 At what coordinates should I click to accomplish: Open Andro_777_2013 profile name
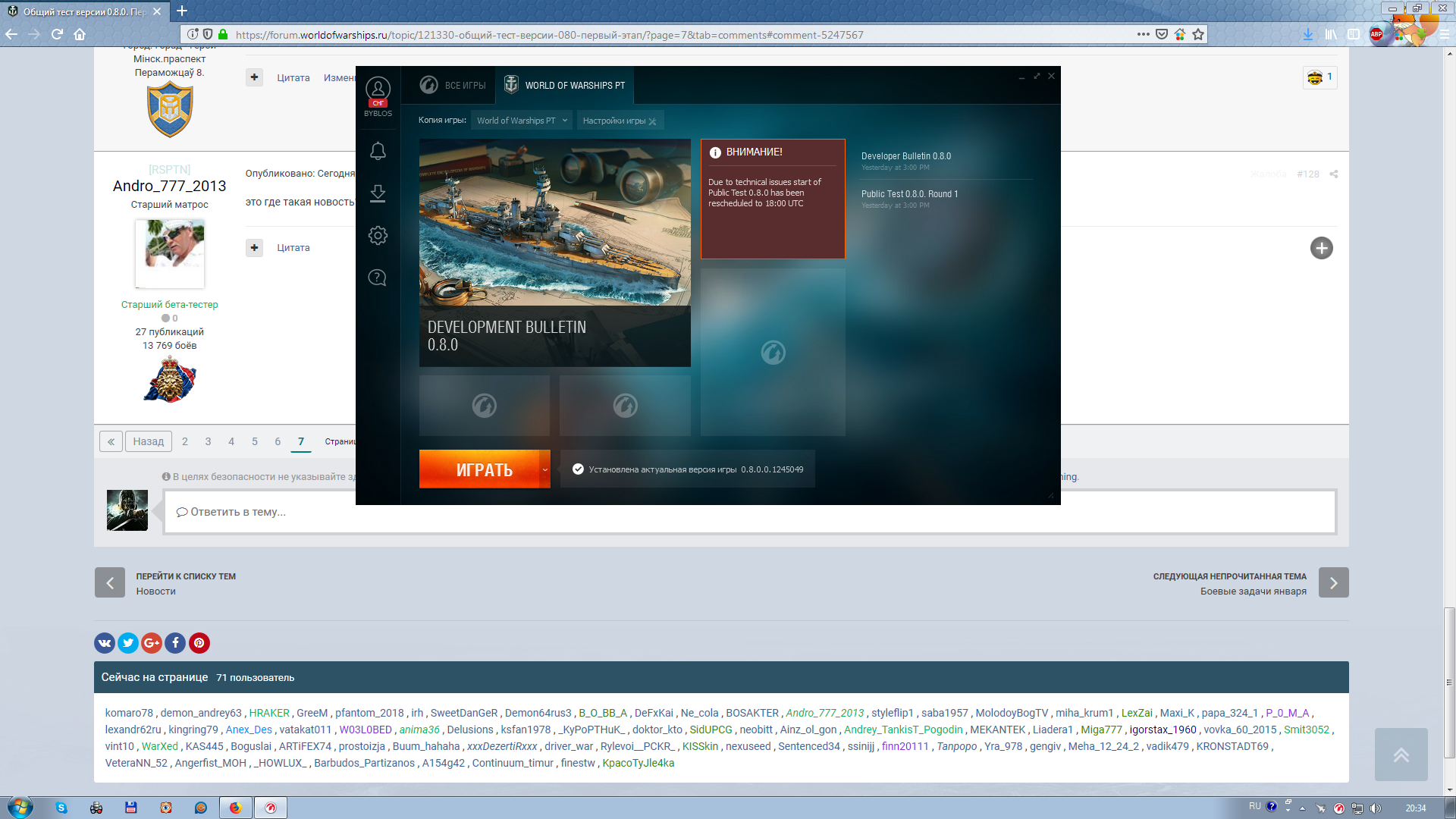click(169, 186)
